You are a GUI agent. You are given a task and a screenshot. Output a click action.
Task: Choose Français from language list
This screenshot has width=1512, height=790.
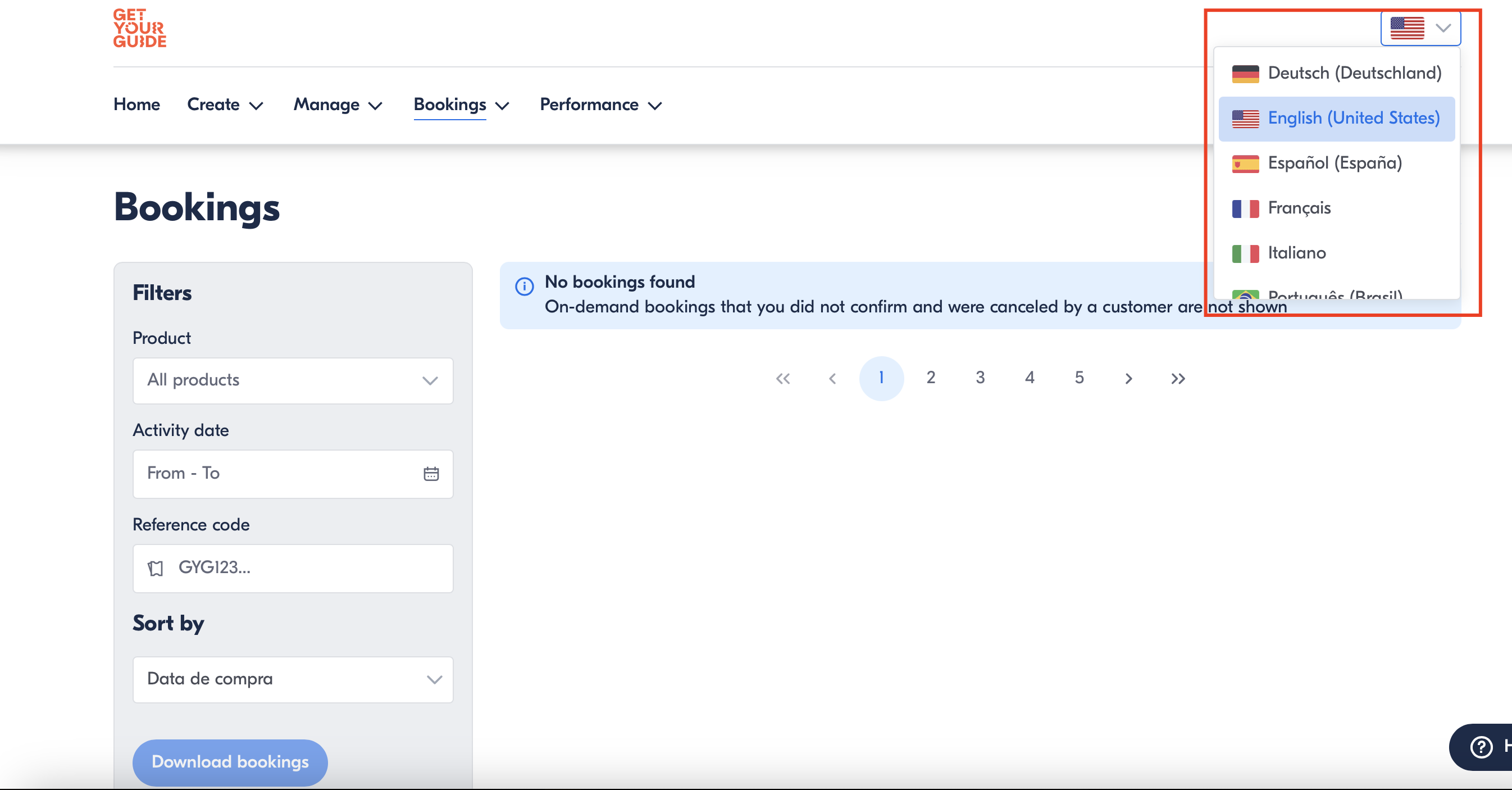pos(1299,208)
